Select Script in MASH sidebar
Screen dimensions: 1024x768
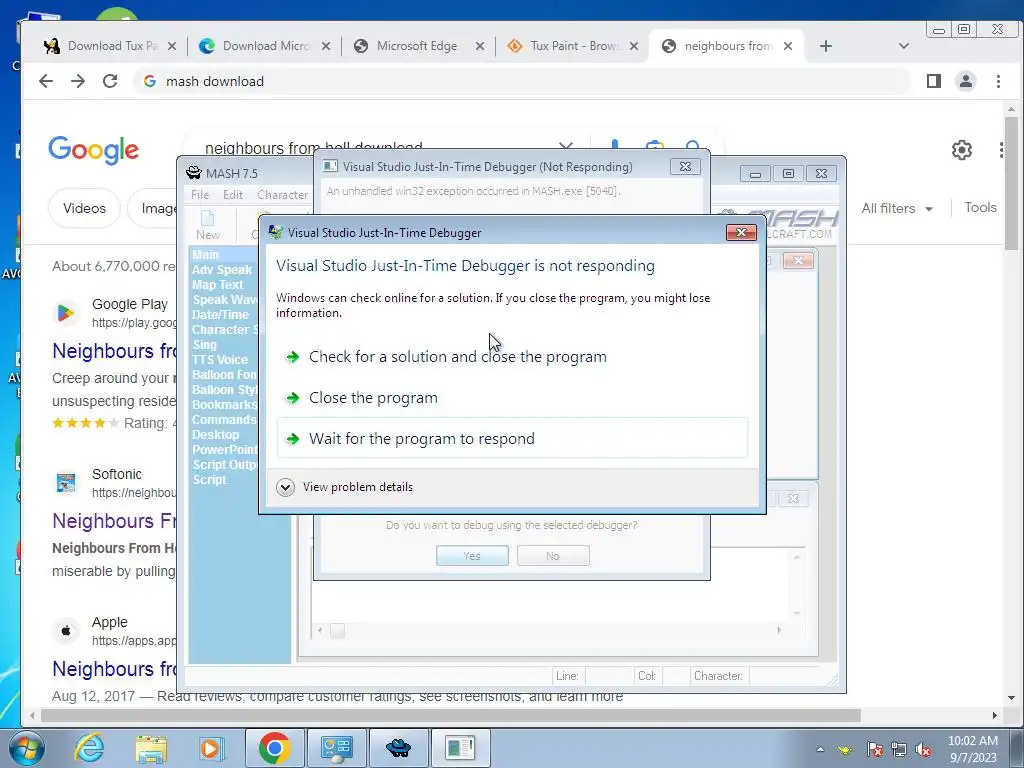209,480
